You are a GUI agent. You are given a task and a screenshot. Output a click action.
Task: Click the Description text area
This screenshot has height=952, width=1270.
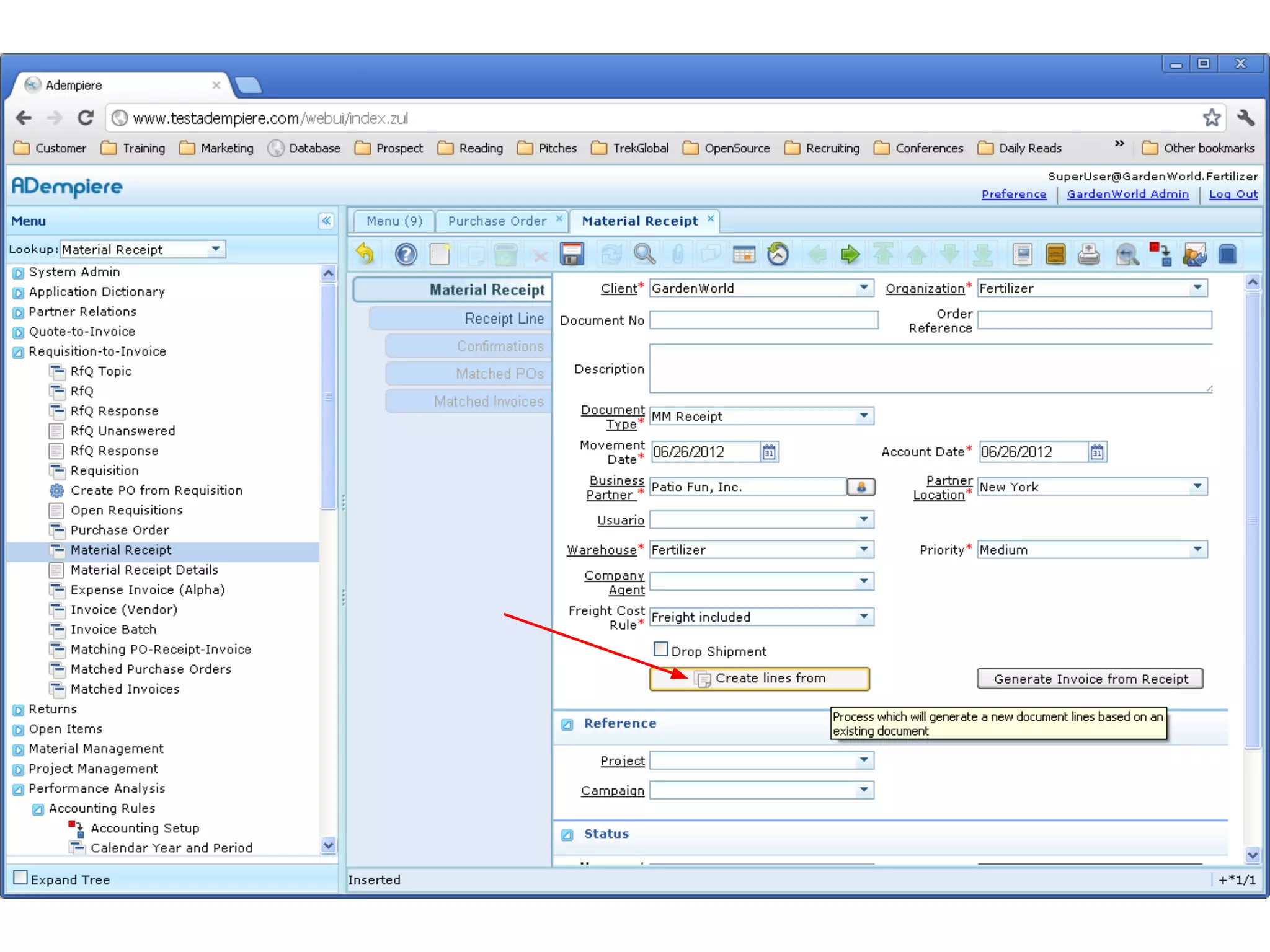[931, 369]
